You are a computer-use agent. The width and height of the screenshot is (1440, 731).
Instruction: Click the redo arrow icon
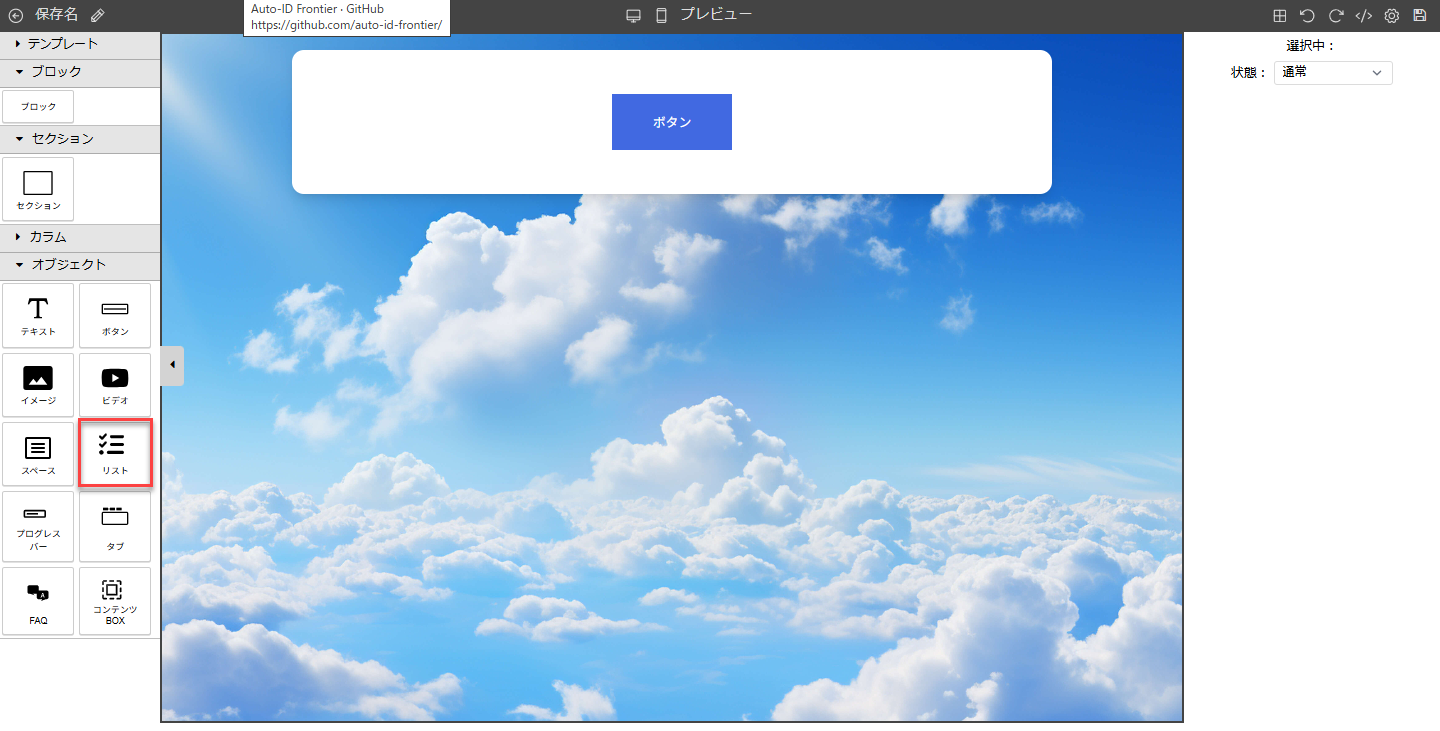click(1335, 16)
